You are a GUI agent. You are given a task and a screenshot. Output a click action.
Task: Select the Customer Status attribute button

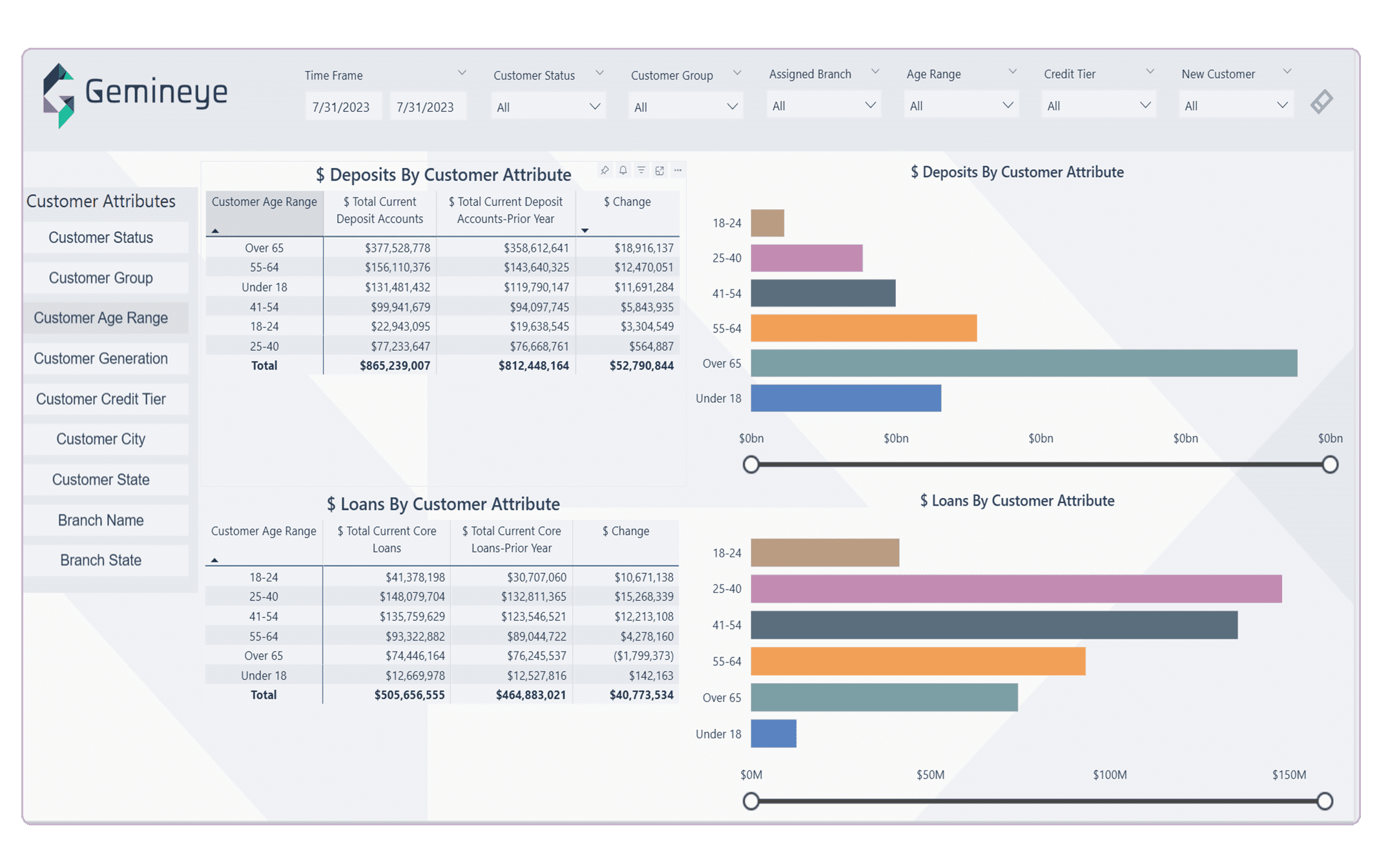coord(105,237)
